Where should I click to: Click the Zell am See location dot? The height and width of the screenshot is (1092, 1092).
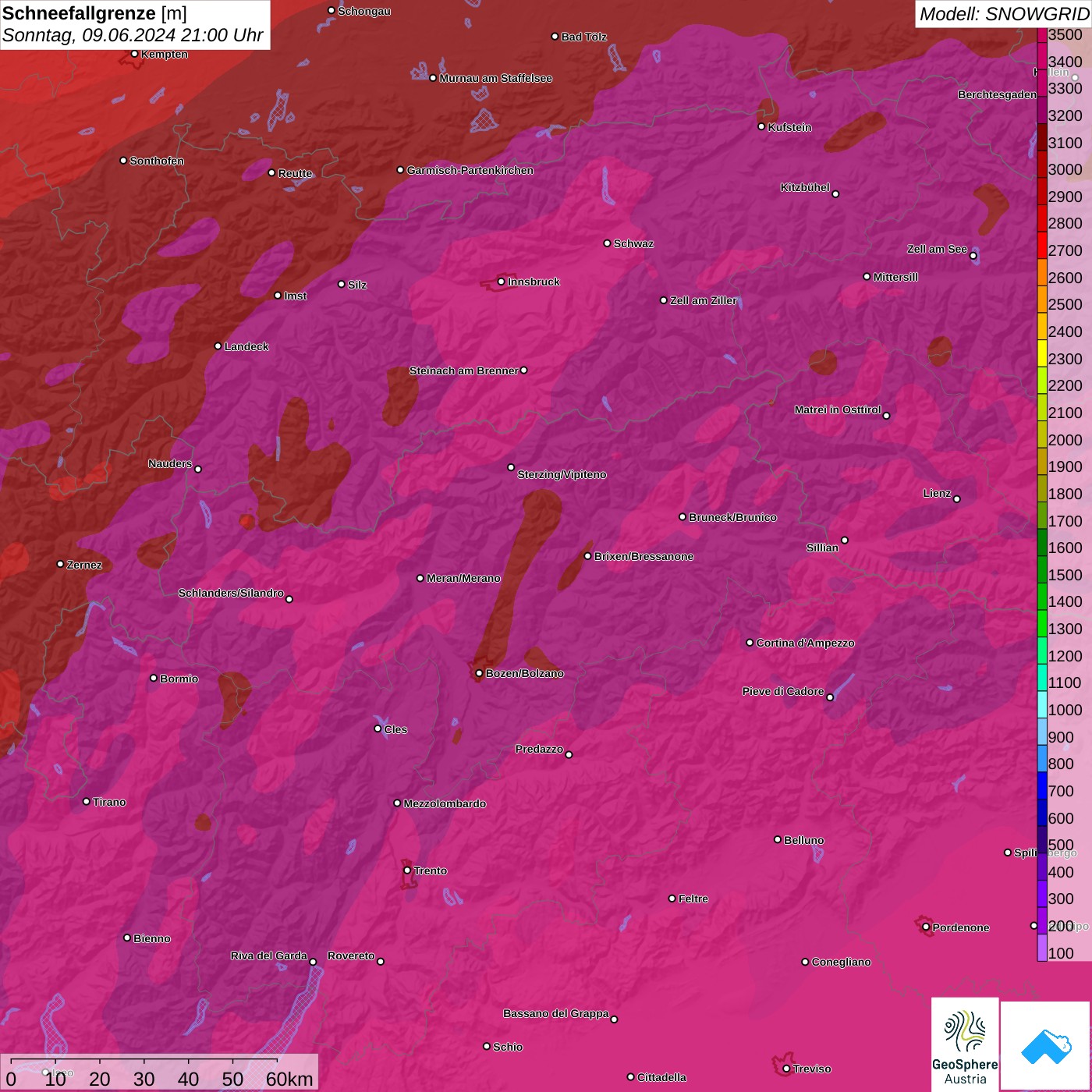point(973,255)
